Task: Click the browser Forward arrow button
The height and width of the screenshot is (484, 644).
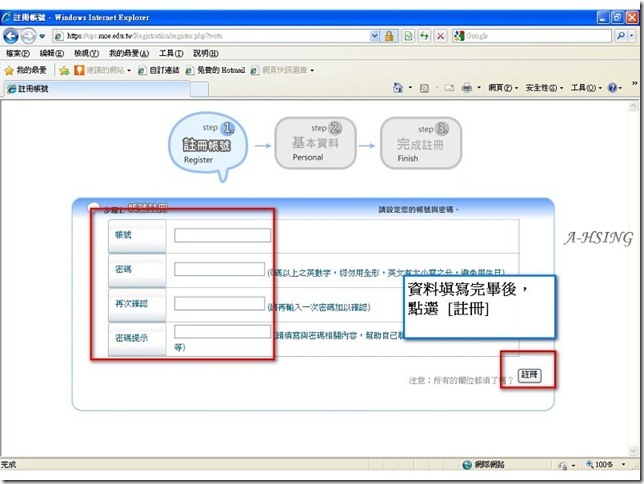Action: (x=28, y=36)
